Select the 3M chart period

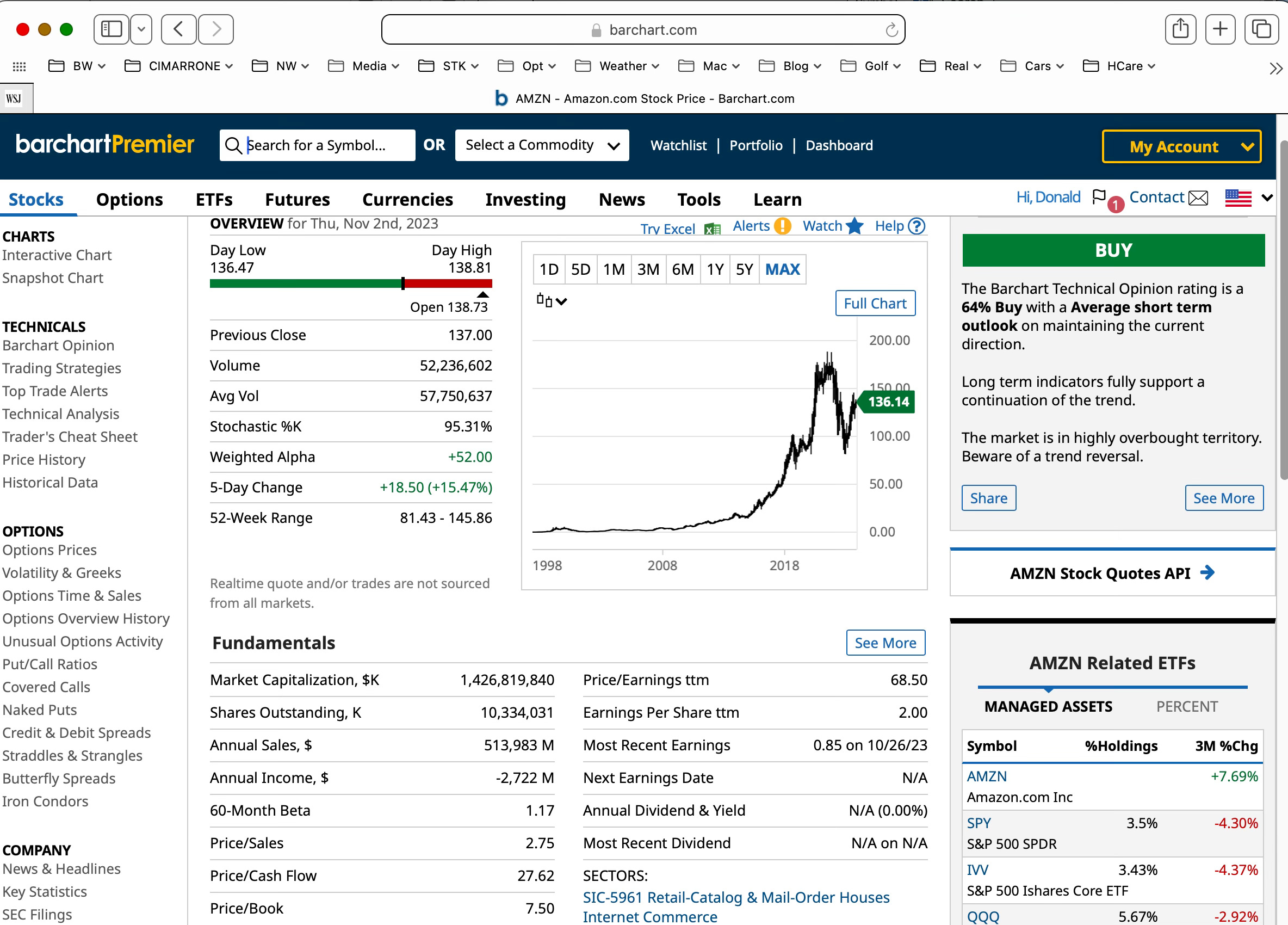coord(648,269)
